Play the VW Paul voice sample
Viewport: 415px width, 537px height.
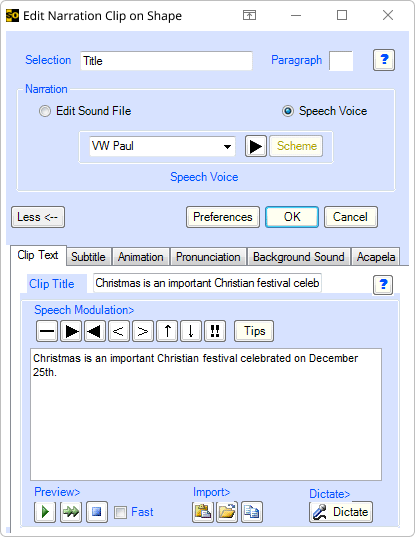click(x=256, y=146)
